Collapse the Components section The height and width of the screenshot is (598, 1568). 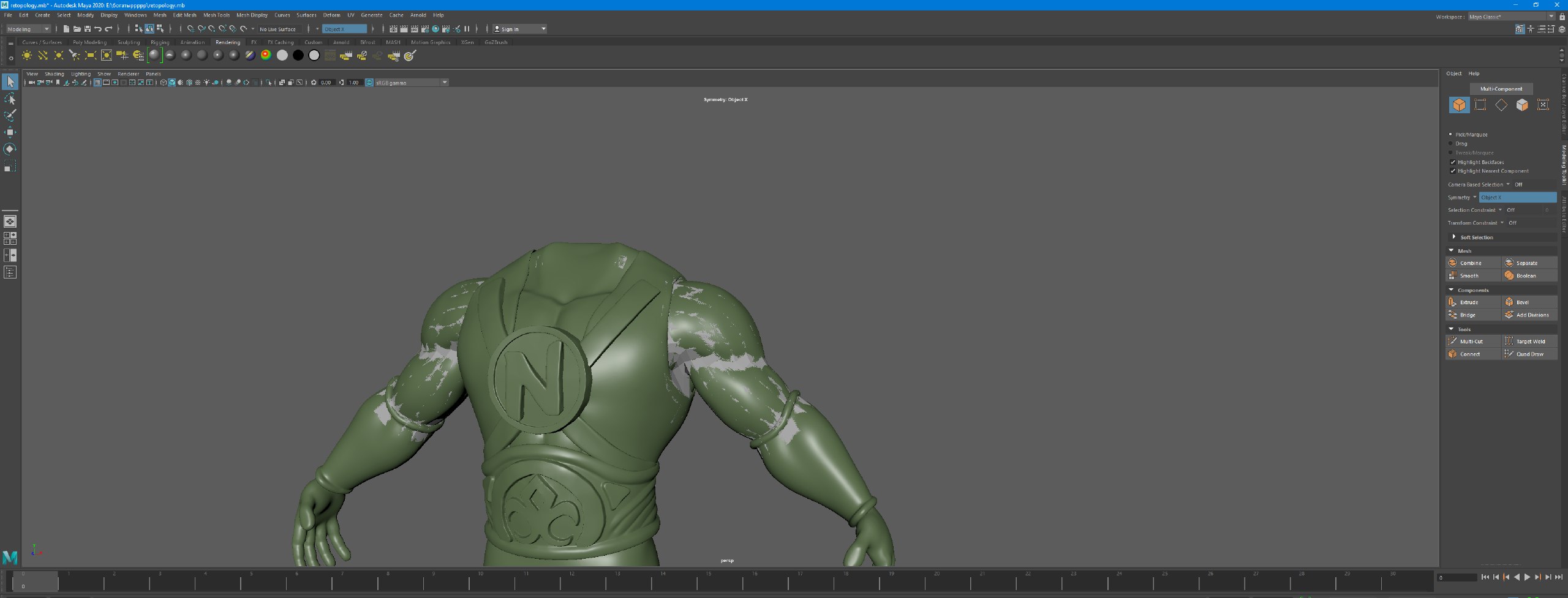(1451, 290)
